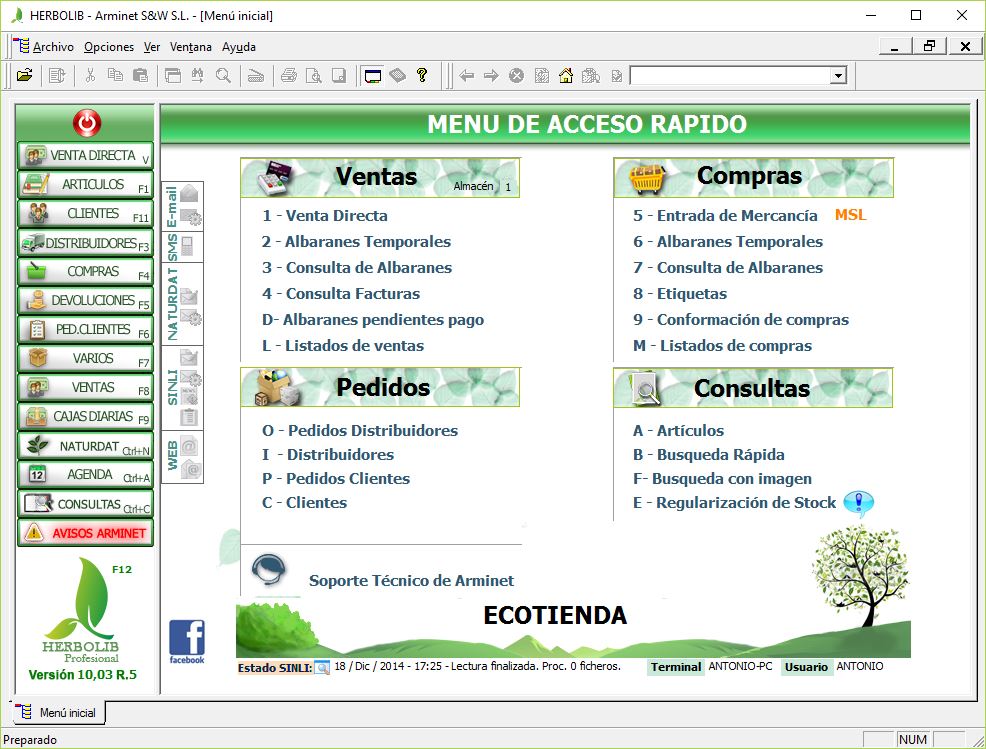Click the copy icon in toolbar

[x=115, y=76]
